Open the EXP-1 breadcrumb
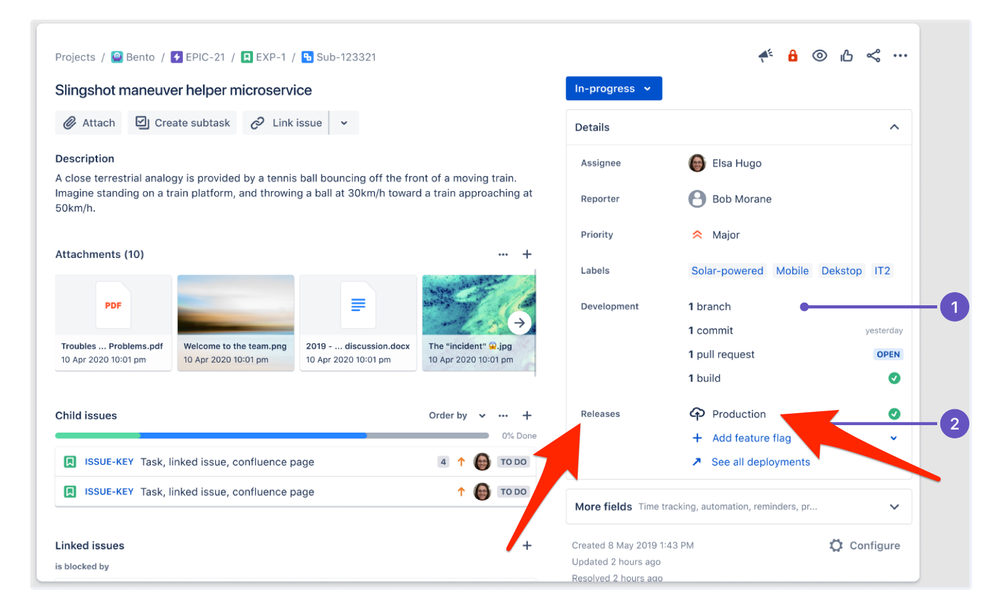The height and width of the screenshot is (603, 999). pos(263,57)
